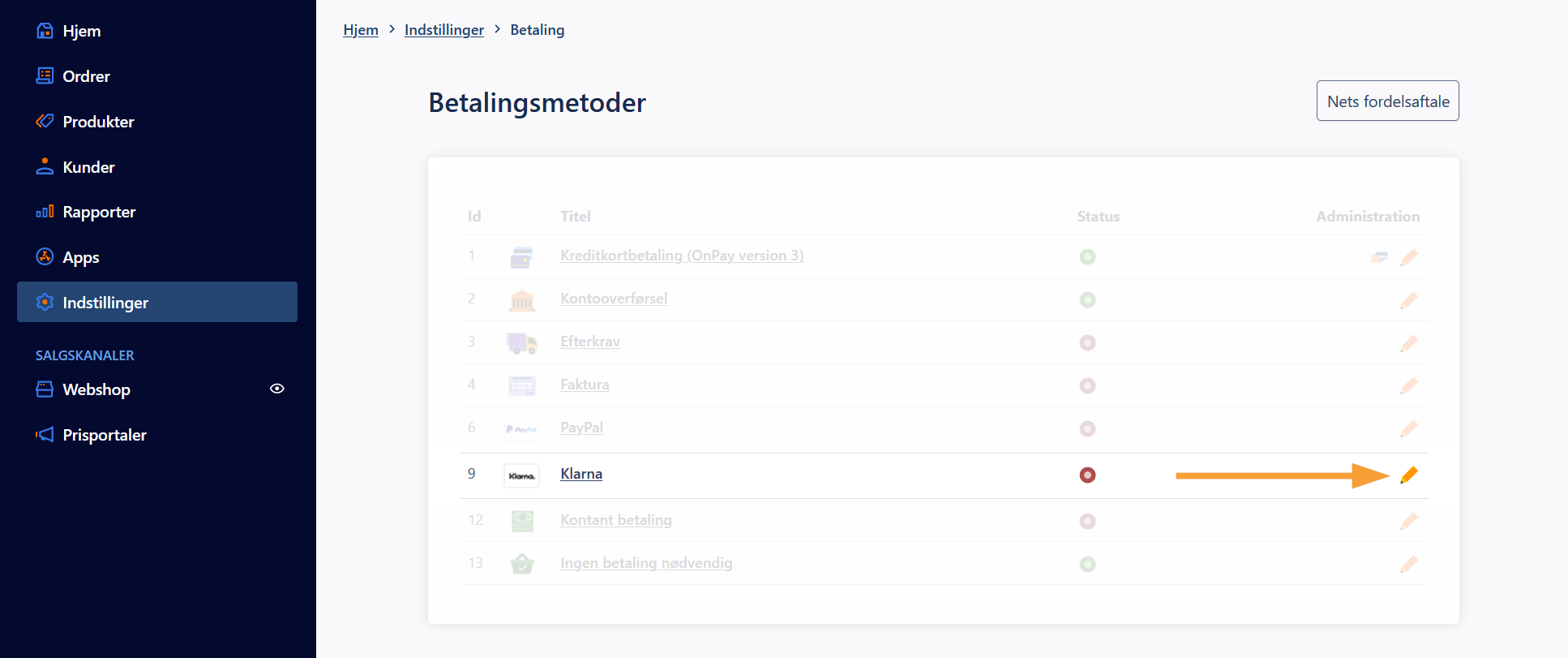Open Prisportaler sales channel

(x=105, y=435)
